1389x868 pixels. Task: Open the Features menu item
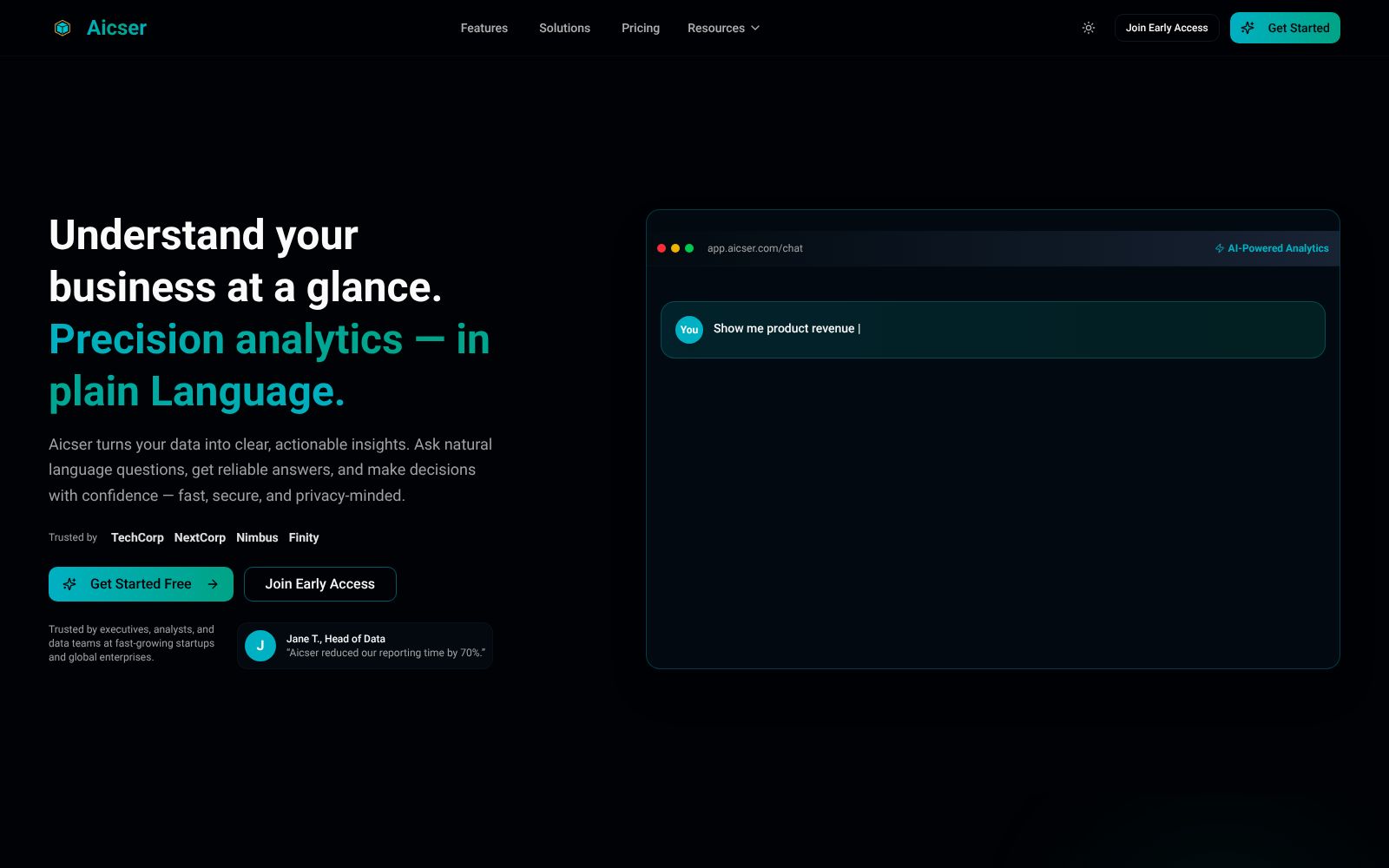(x=484, y=28)
